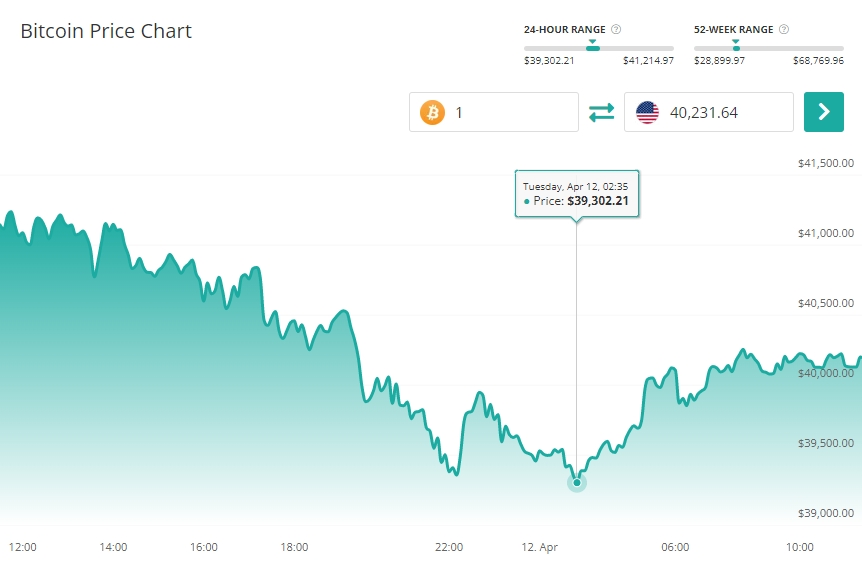Click the Bitcoin amount input field
862x563 pixels.
510,112
